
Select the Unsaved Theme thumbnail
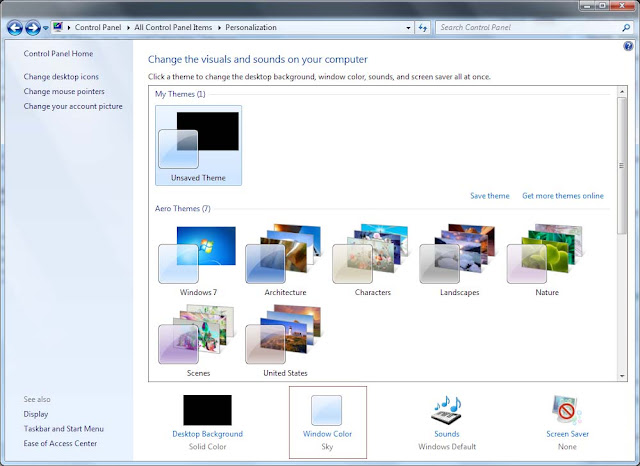coord(198,145)
